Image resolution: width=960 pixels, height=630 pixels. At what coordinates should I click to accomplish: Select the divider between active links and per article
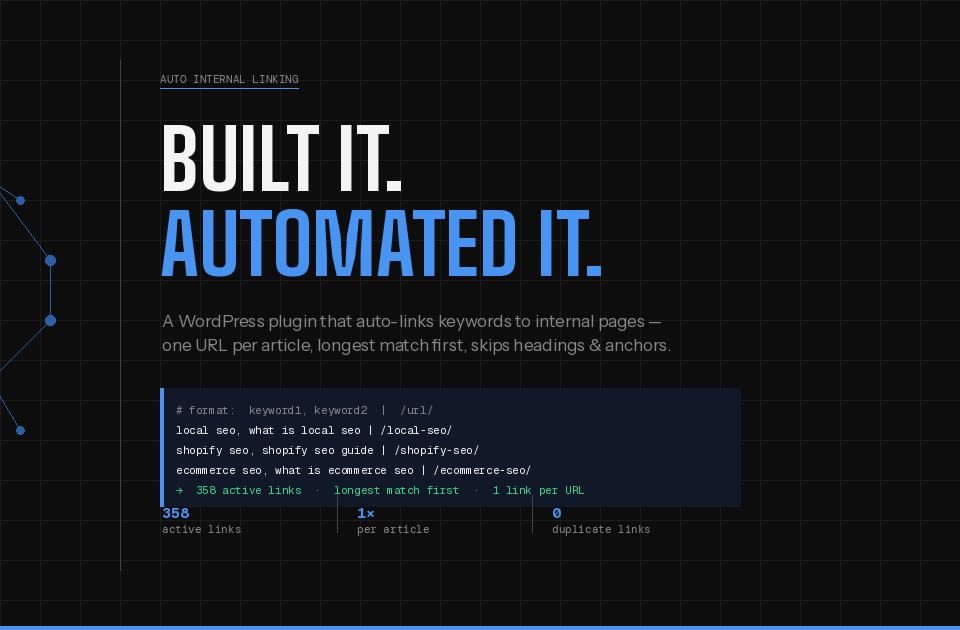pyautogui.click(x=337, y=521)
